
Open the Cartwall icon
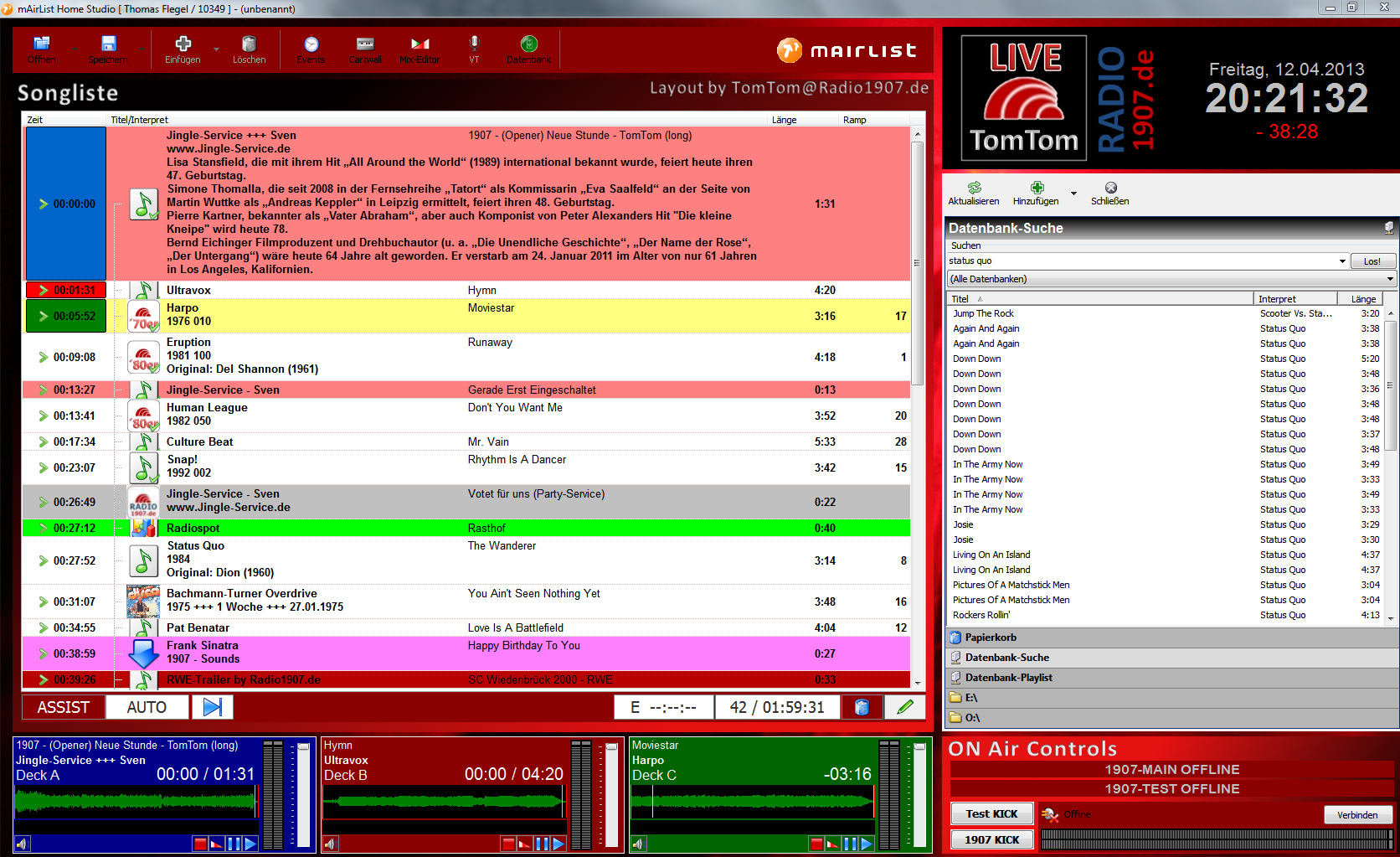pyautogui.click(x=365, y=44)
